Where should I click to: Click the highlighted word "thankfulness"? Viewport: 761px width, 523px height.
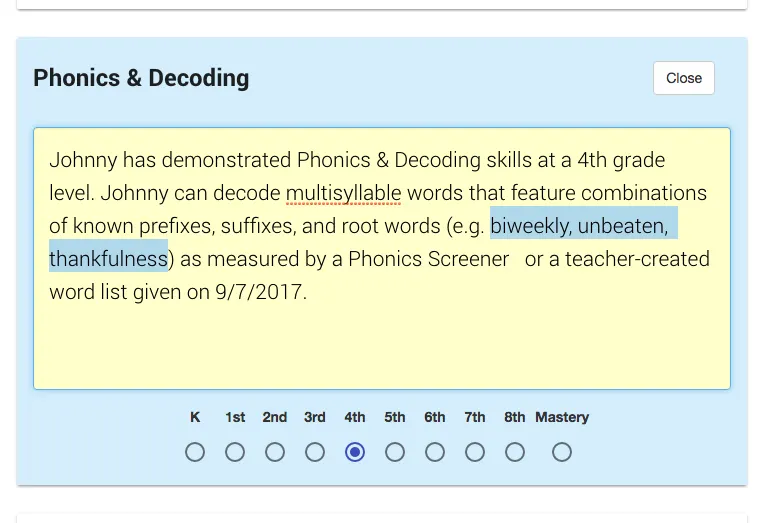(108, 259)
